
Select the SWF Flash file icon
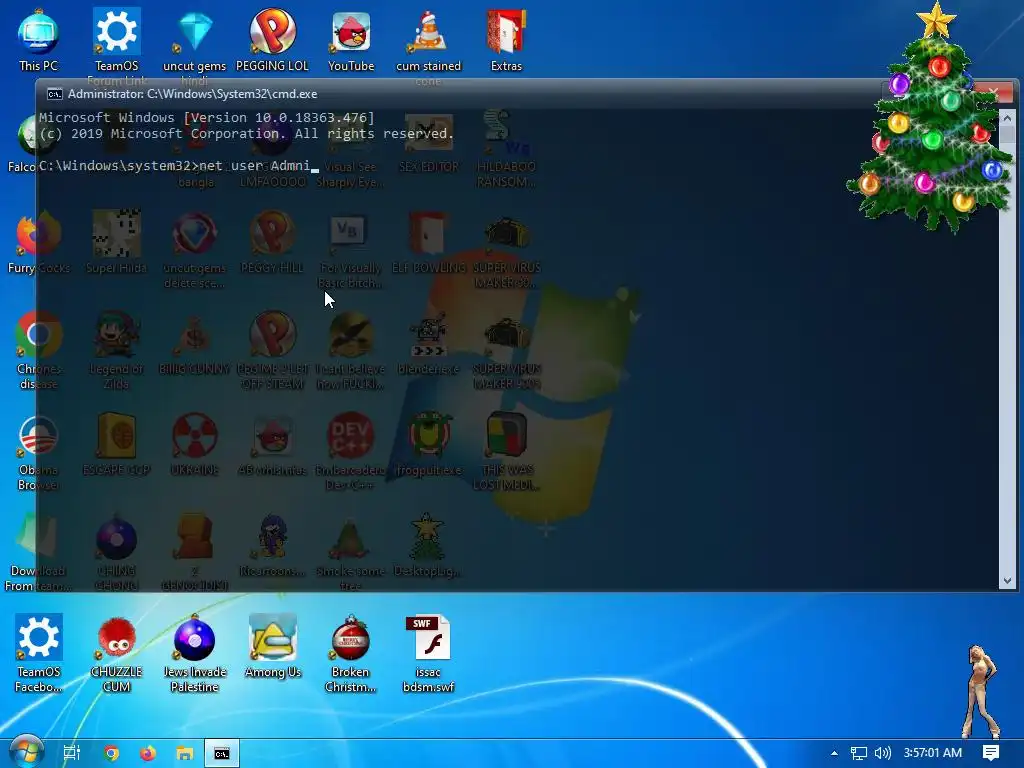point(428,653)
